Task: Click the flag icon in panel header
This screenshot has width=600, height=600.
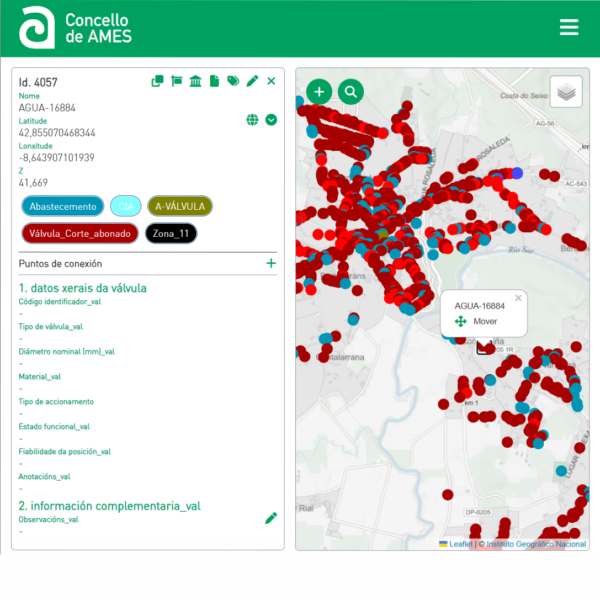Action: coord(176,81)
